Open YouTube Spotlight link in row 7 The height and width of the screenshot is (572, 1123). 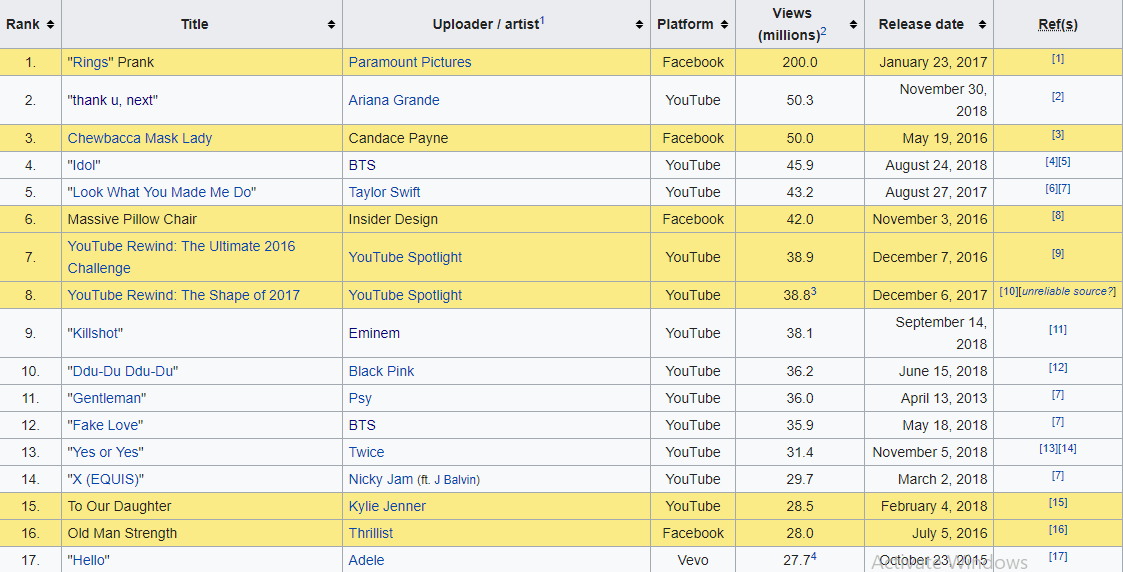click(x=405, y=257)
